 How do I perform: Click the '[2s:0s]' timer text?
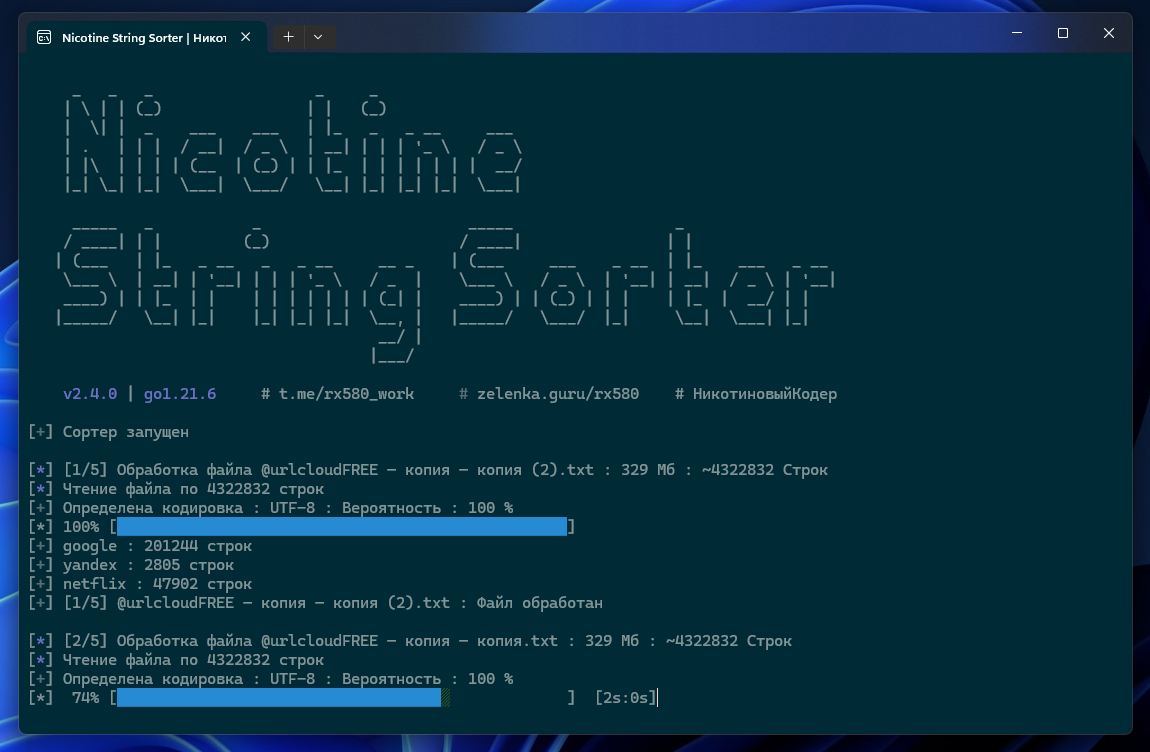[x=626, y=698]
